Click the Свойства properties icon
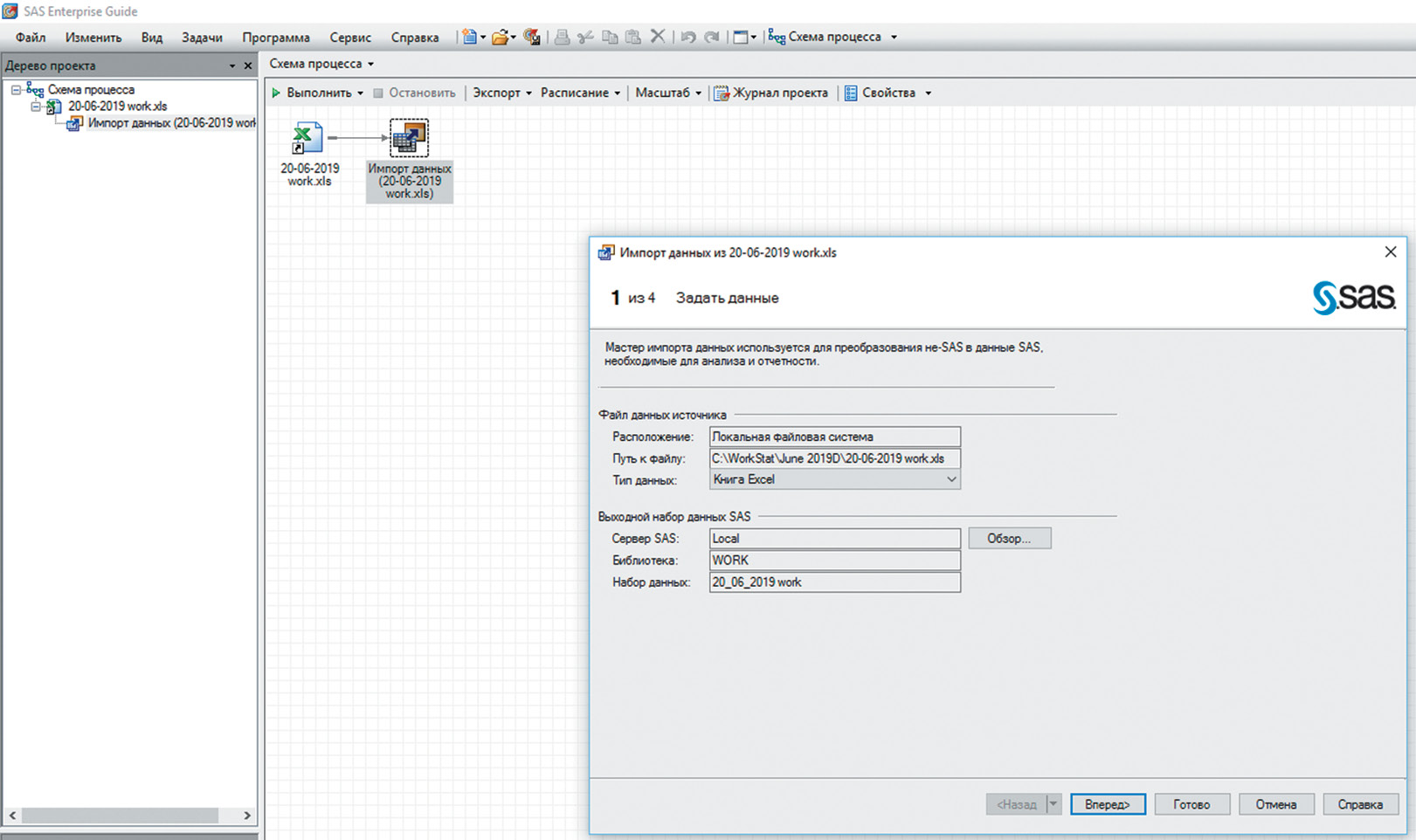The image size is (1416, 840). 851,93
